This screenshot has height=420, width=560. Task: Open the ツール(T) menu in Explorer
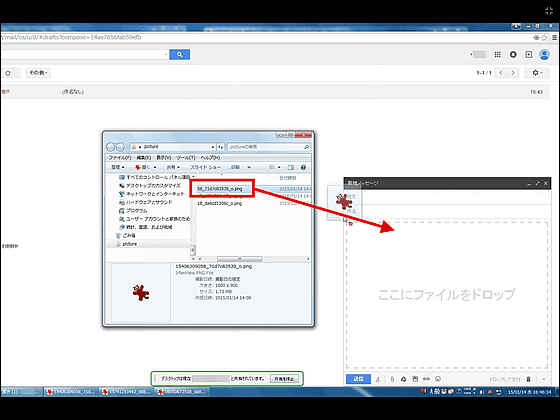(x=186, y=158)
